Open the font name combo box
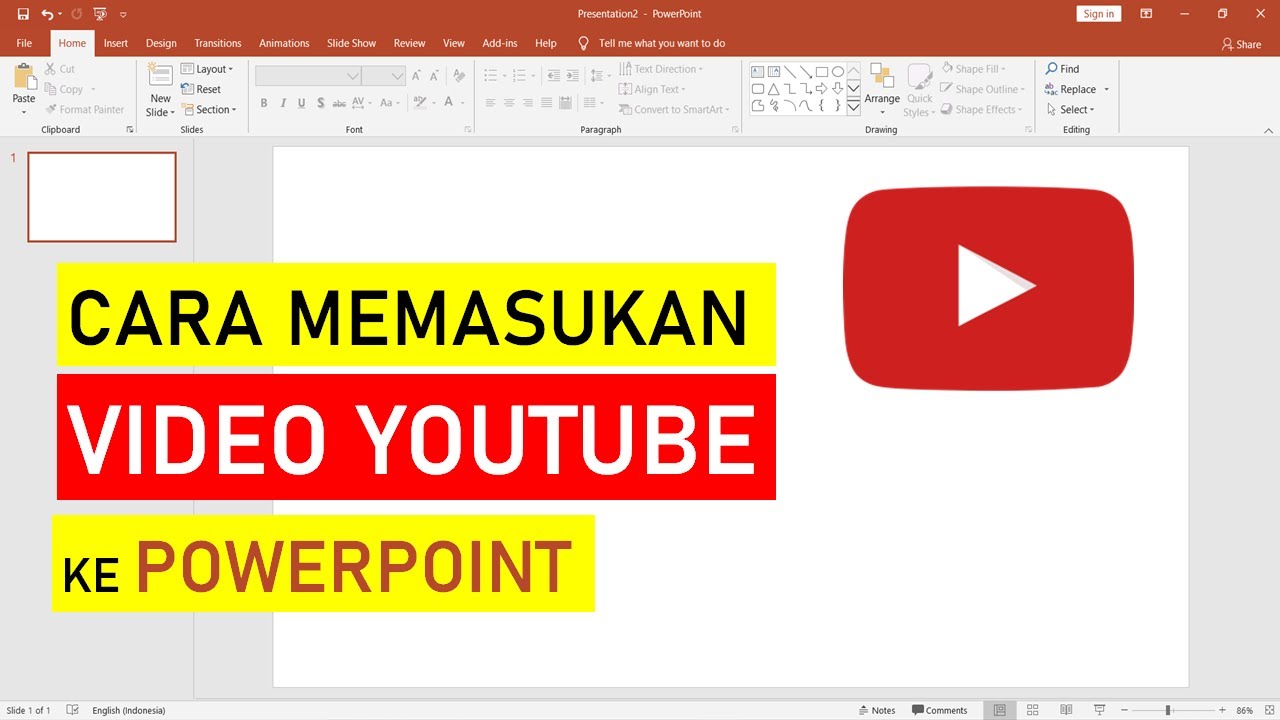This screenshot has width=1280, height=720. (x=308, y=76)
